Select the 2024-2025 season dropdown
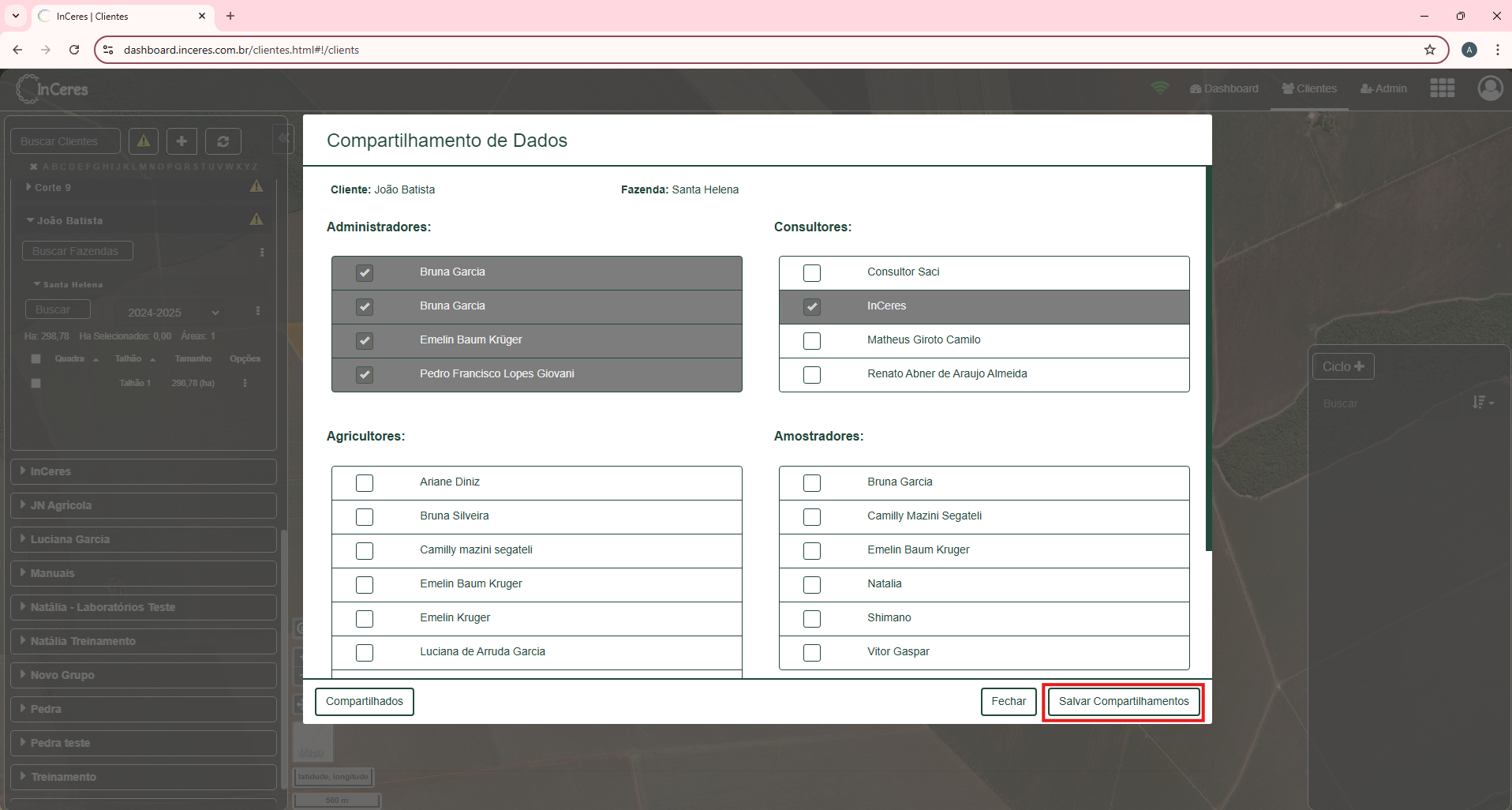This screenshot has height=810, width=1512. pyautogui.click(x=172, y=313)
